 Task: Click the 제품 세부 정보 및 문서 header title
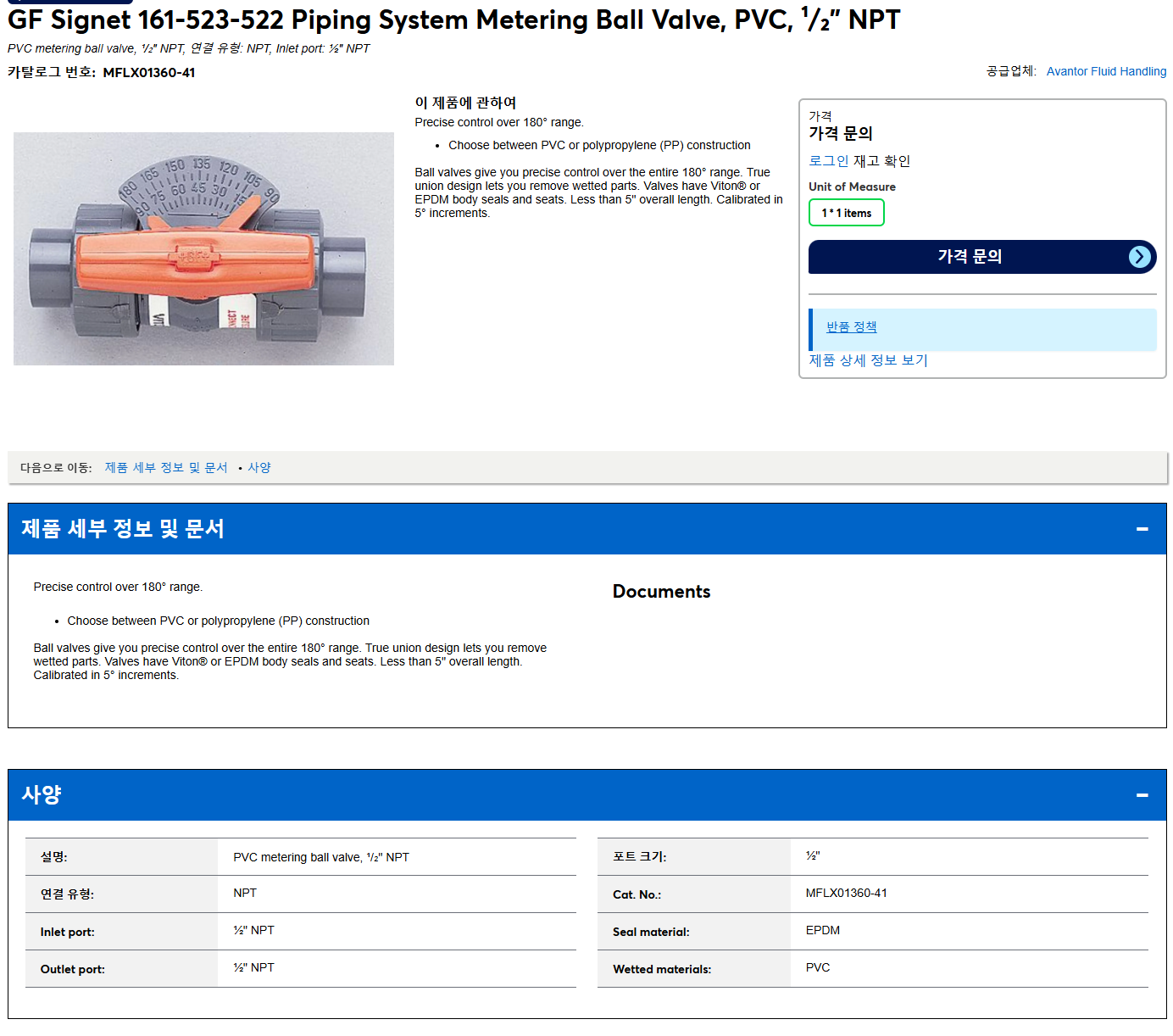(123, 529)
